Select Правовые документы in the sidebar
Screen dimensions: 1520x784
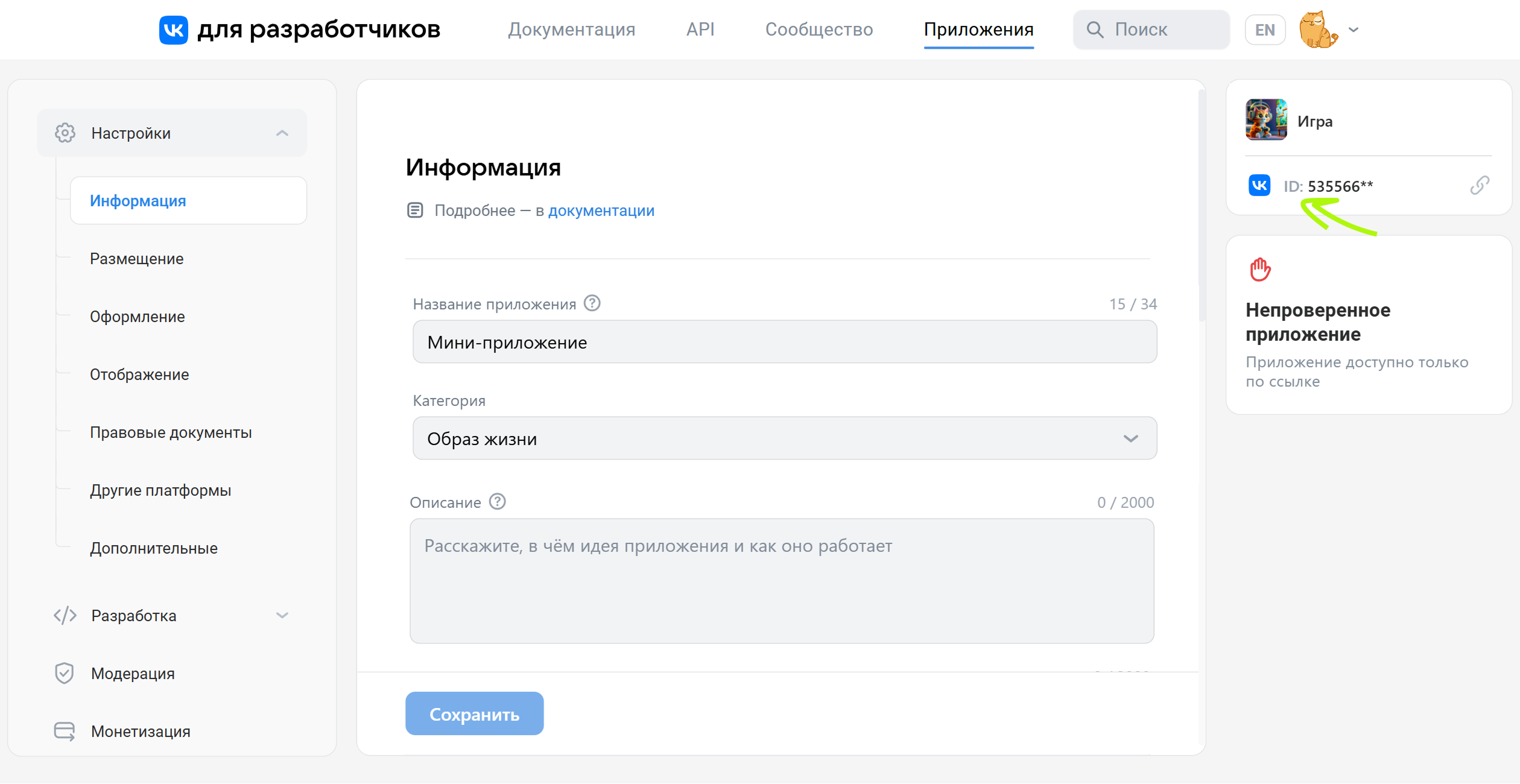point(171,432)
